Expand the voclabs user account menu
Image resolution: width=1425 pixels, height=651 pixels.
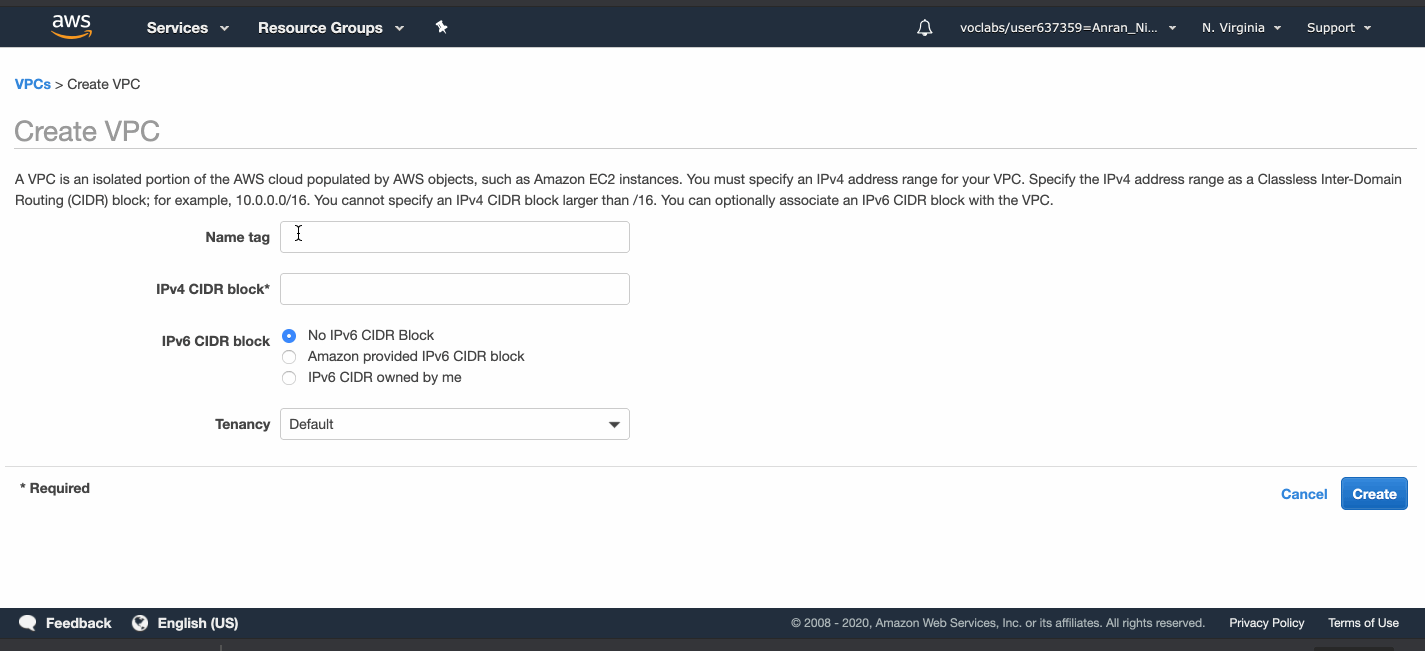coord(1068,28)
